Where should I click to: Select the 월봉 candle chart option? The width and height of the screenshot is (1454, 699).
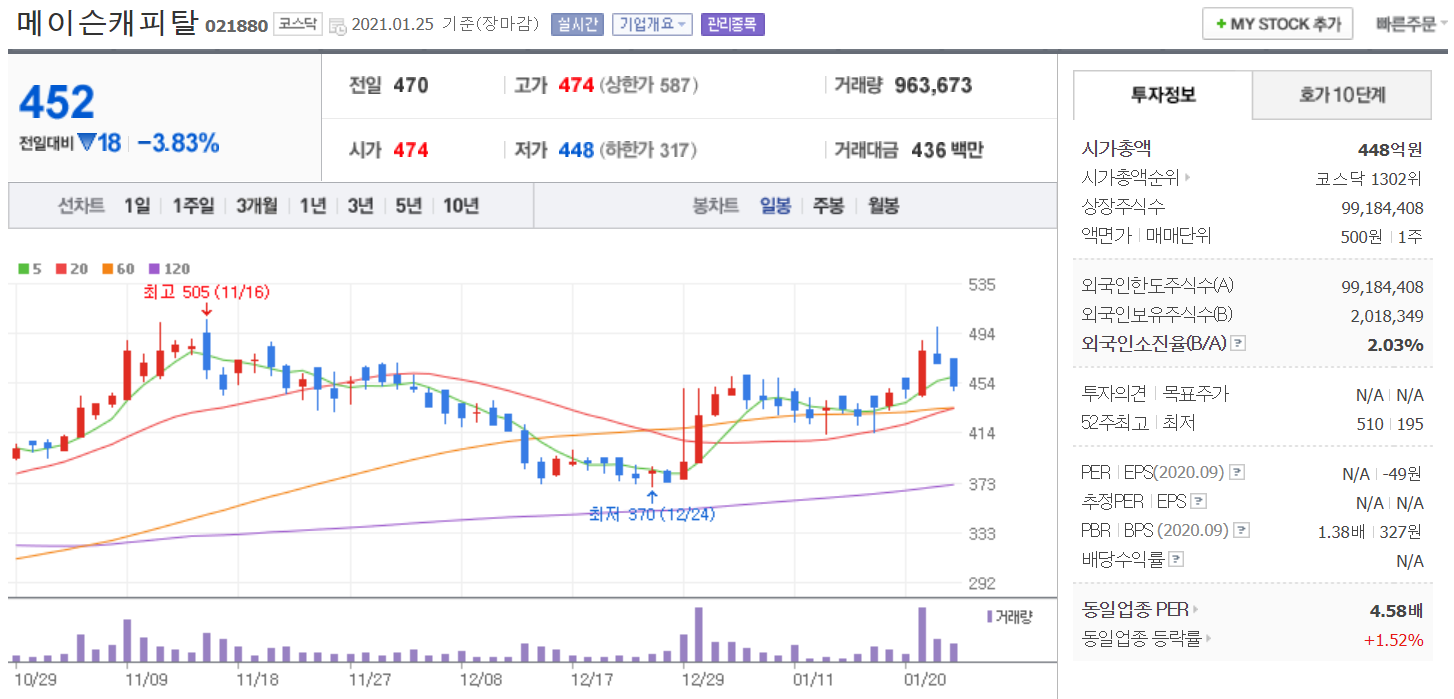pos(882,206)
